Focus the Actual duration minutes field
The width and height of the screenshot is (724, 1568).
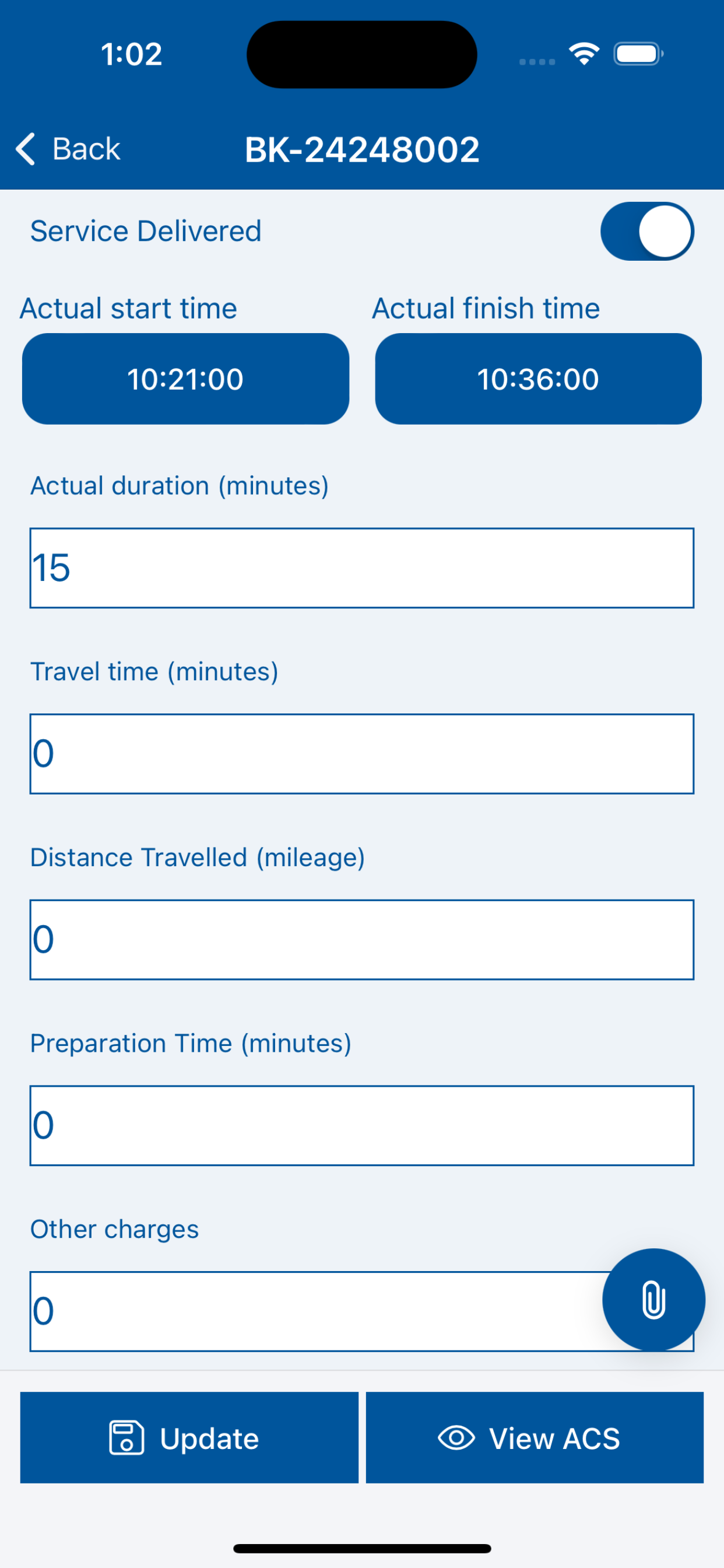[362, 568]
